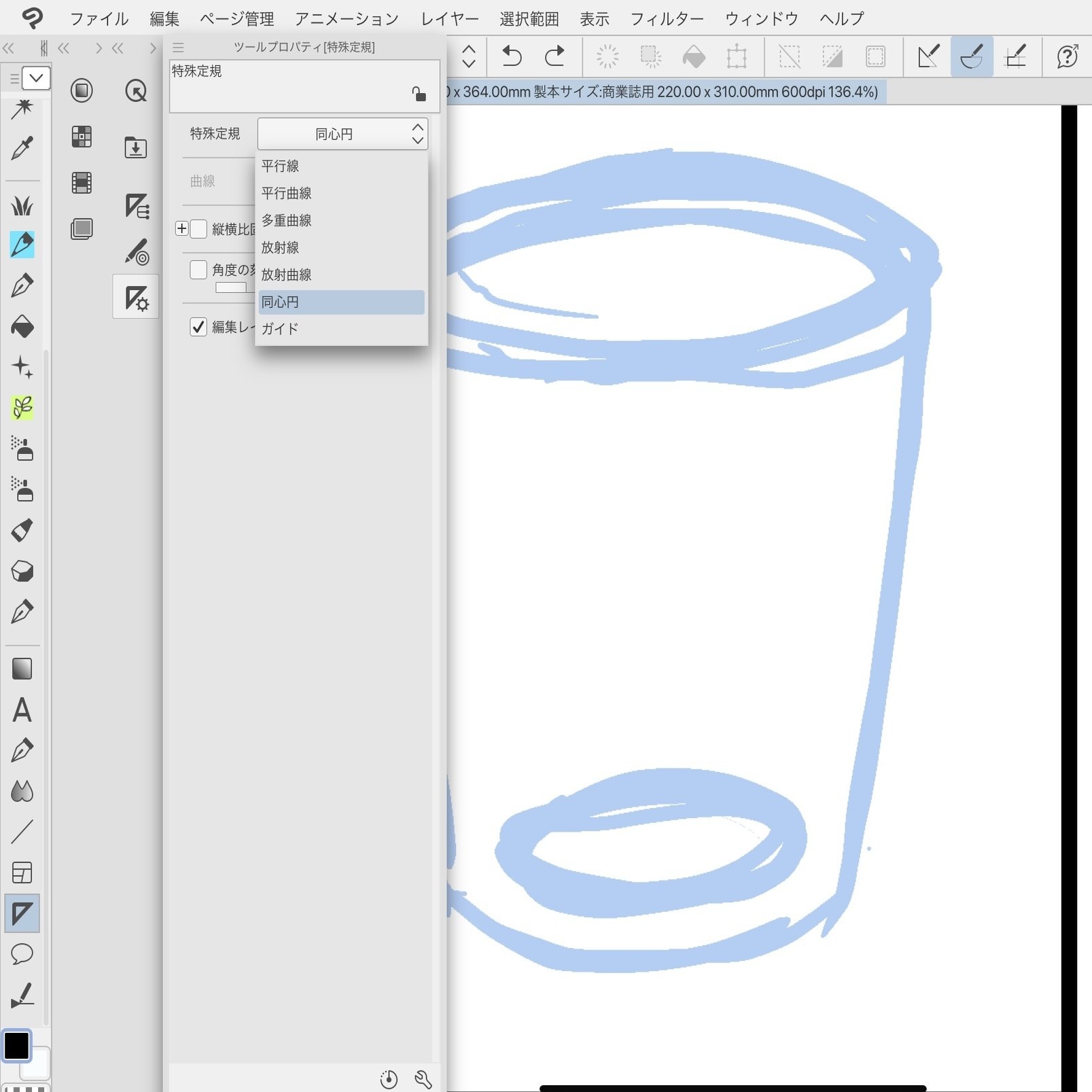The height and width of the screenshot is (1092, 1092).
Task: Select the Gradient tool
Action: click(x=22, y=669)
